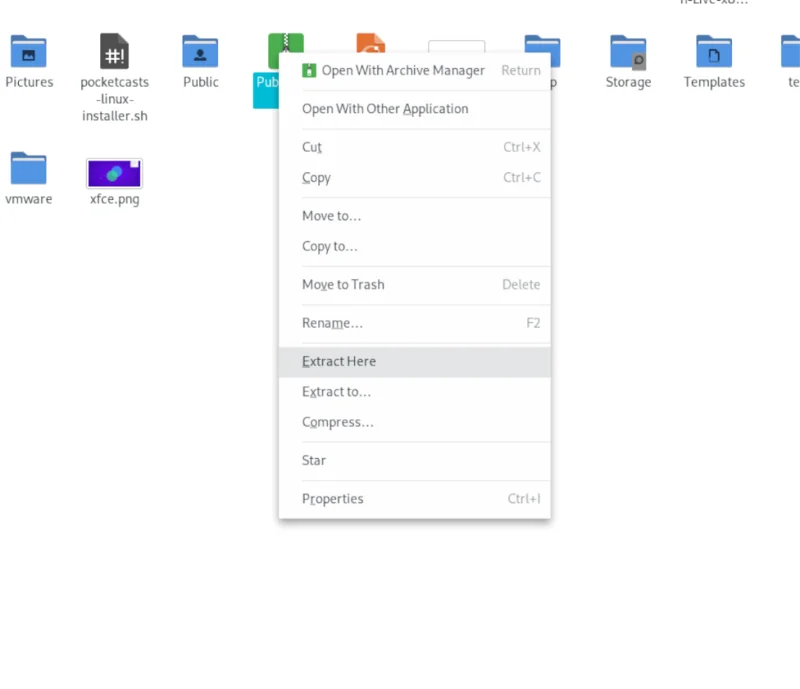Click the Archive Manager icon in the menu
Screen dimensions: 800x689
(x=309, y=70)
